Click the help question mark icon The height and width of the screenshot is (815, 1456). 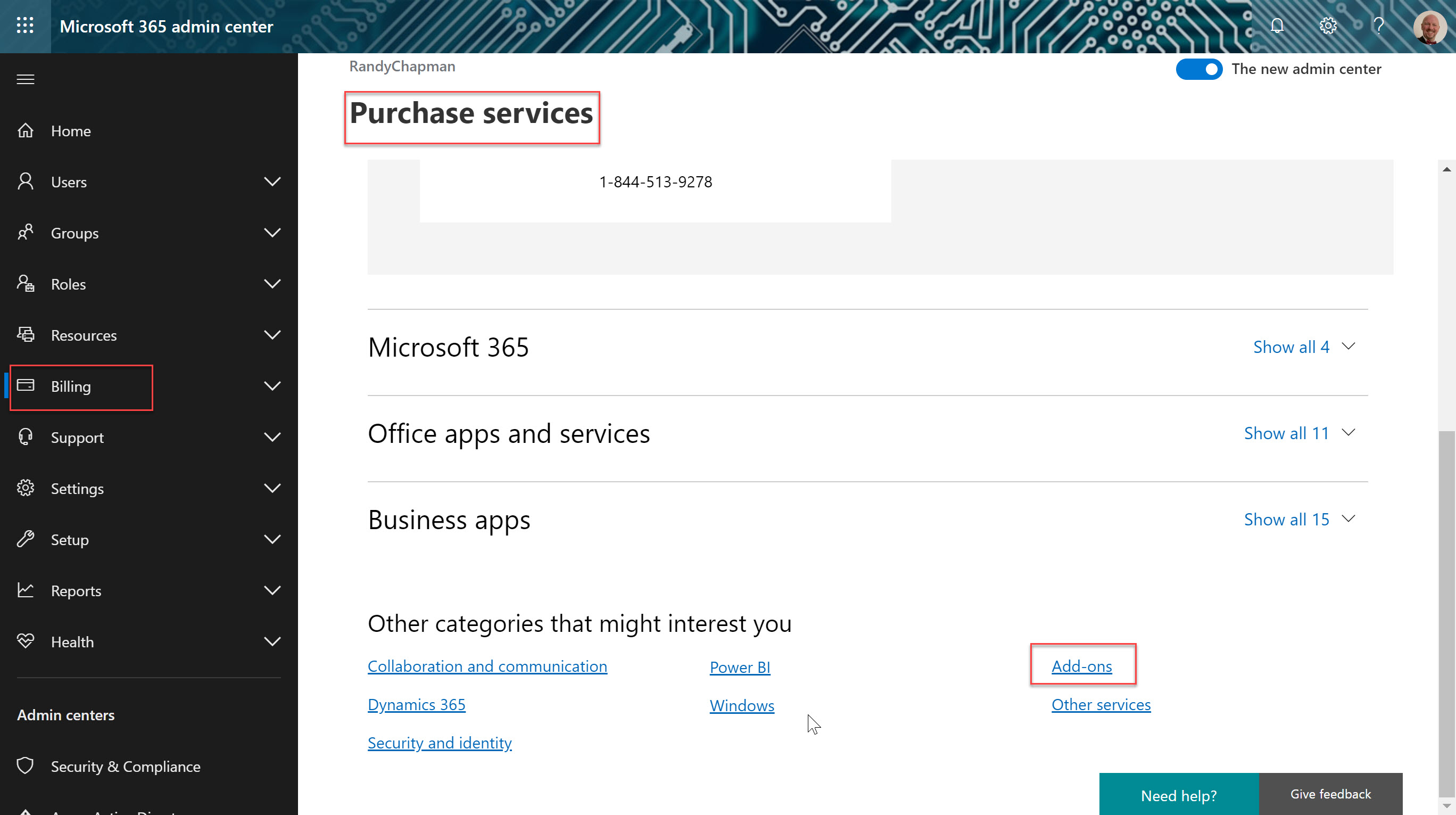tap(1378, 26)
